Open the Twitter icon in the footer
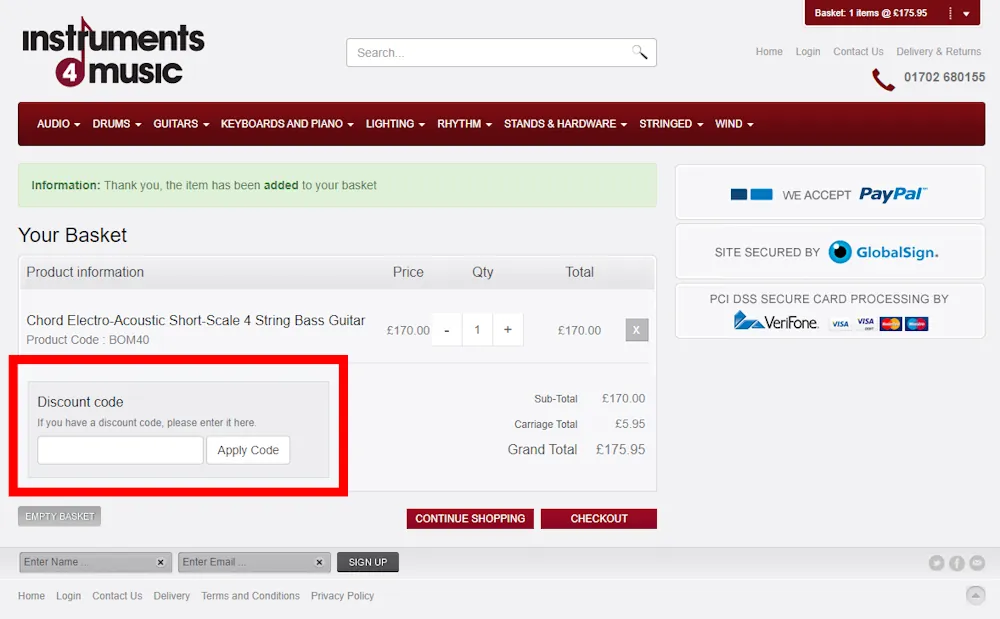 (x=936, y=563)
